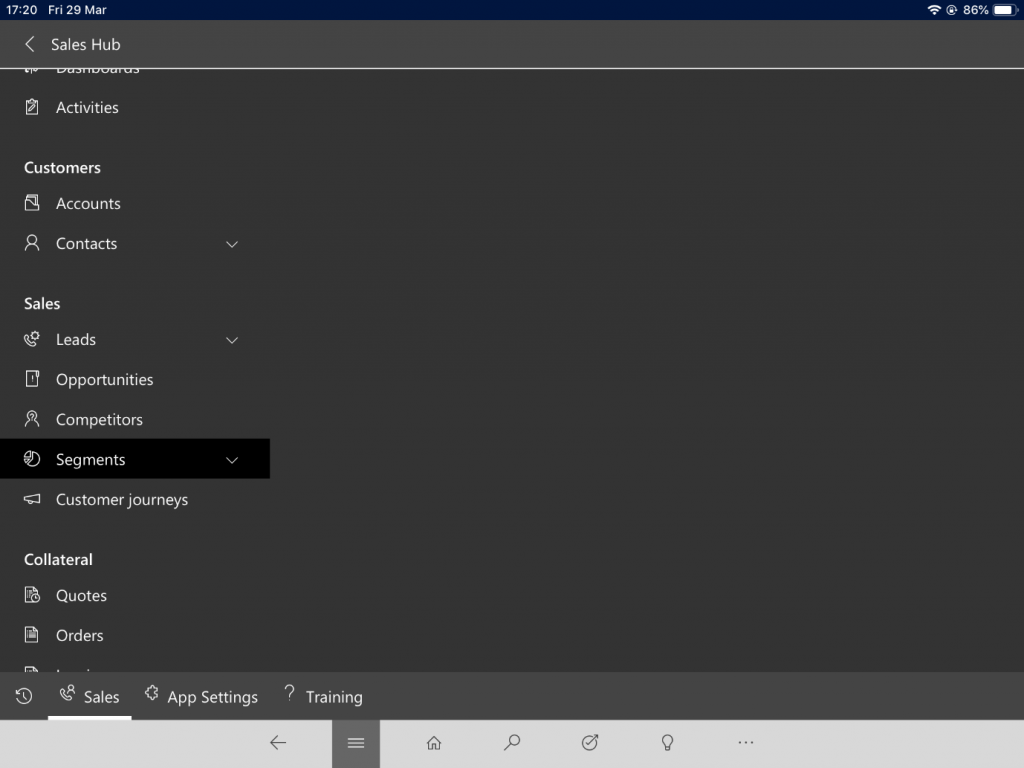Open the Training area tab
This screenshot has width=1024, height=768.
click(x=322, y=696)
